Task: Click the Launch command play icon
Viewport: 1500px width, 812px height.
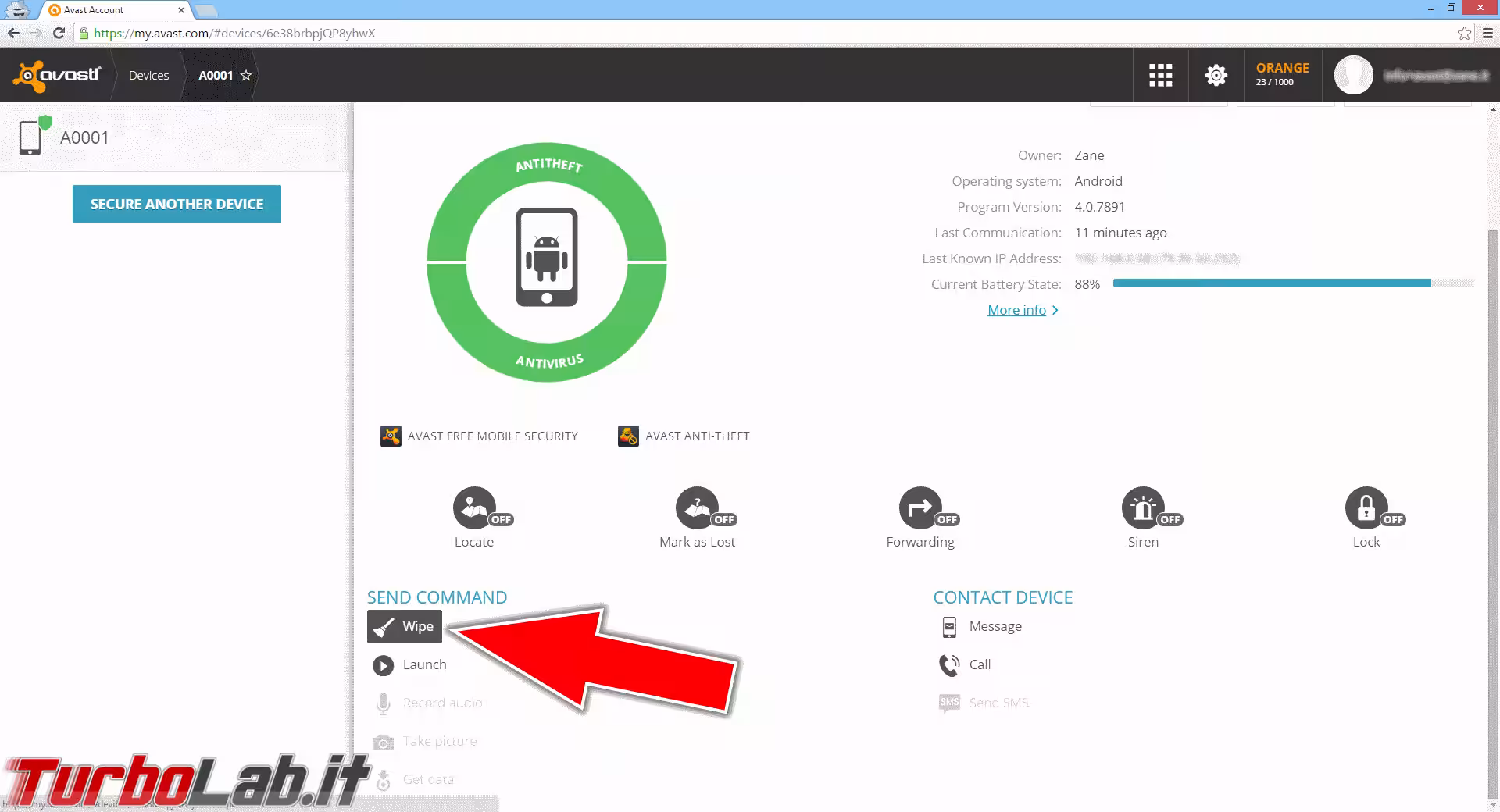Action: point(383,665)
